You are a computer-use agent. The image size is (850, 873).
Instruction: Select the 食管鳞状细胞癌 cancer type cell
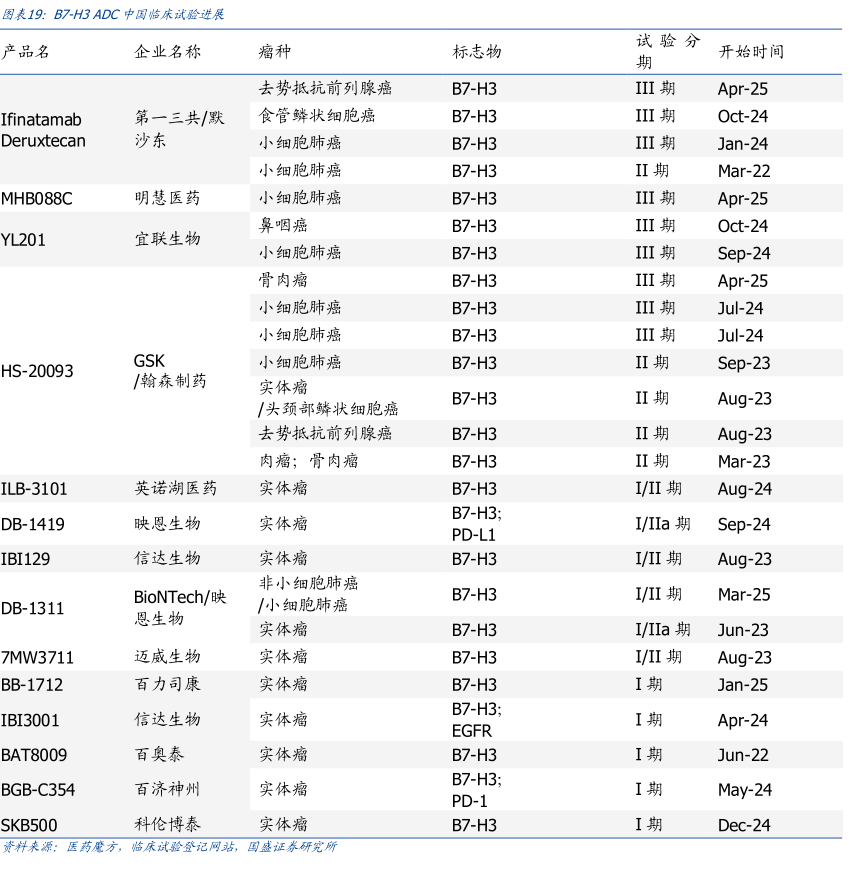pos(317,116)
